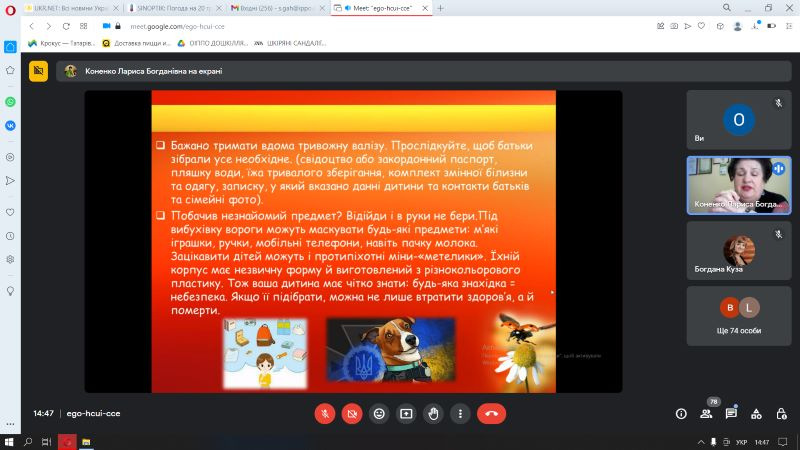Click the site security lock icon
The width and height of the screenshot is (800, 450).
point(118,26)
